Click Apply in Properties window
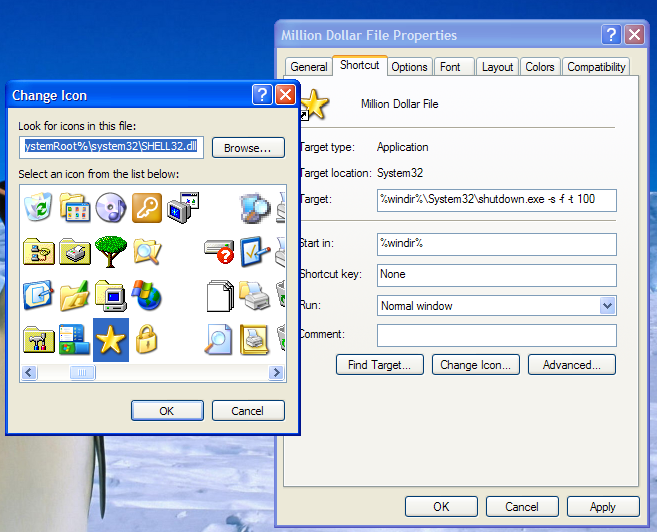The width and height of the screenshot is (657, 532). click(x=603, y=506)
